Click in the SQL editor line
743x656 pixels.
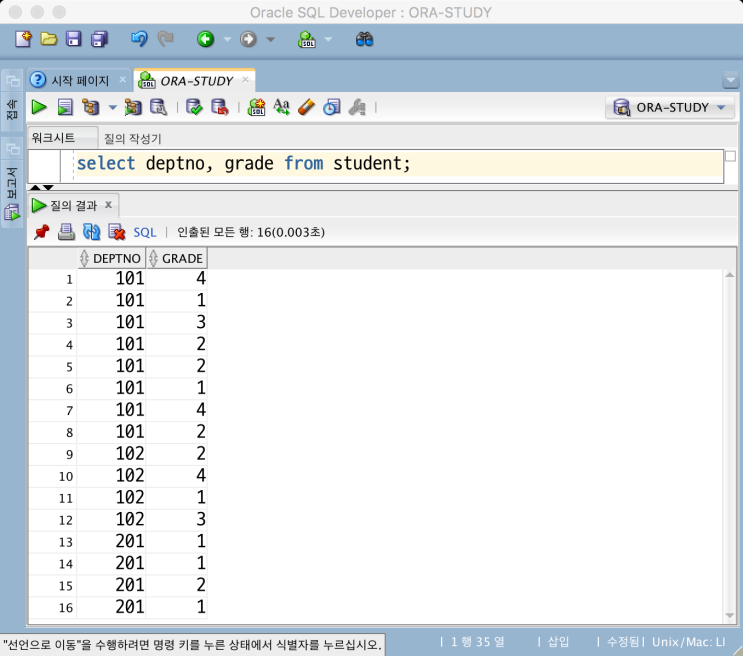coord(399,164)
